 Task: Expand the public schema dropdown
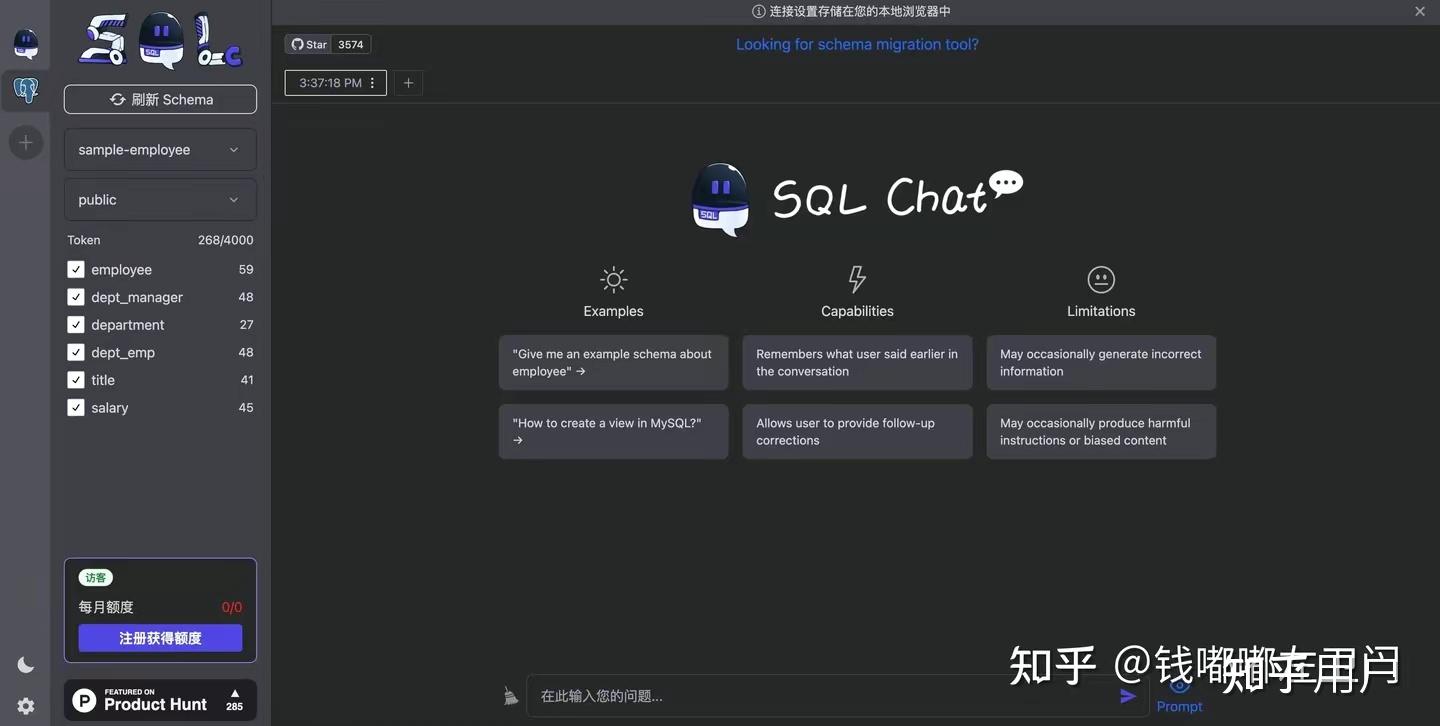(x=160, y=197)
